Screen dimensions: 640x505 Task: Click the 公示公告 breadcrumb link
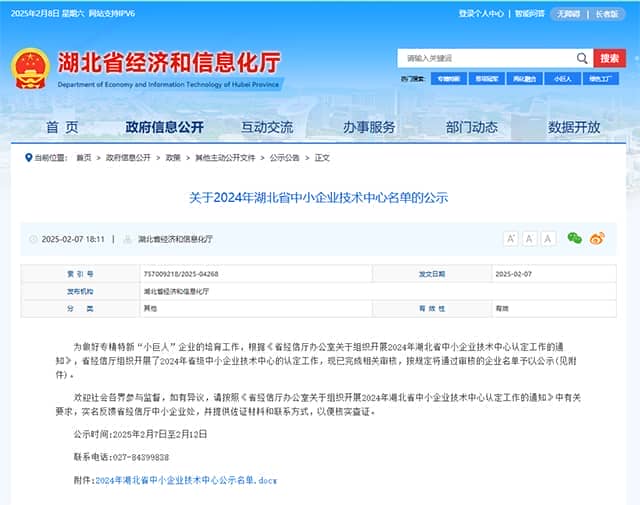tap(284, 158)
